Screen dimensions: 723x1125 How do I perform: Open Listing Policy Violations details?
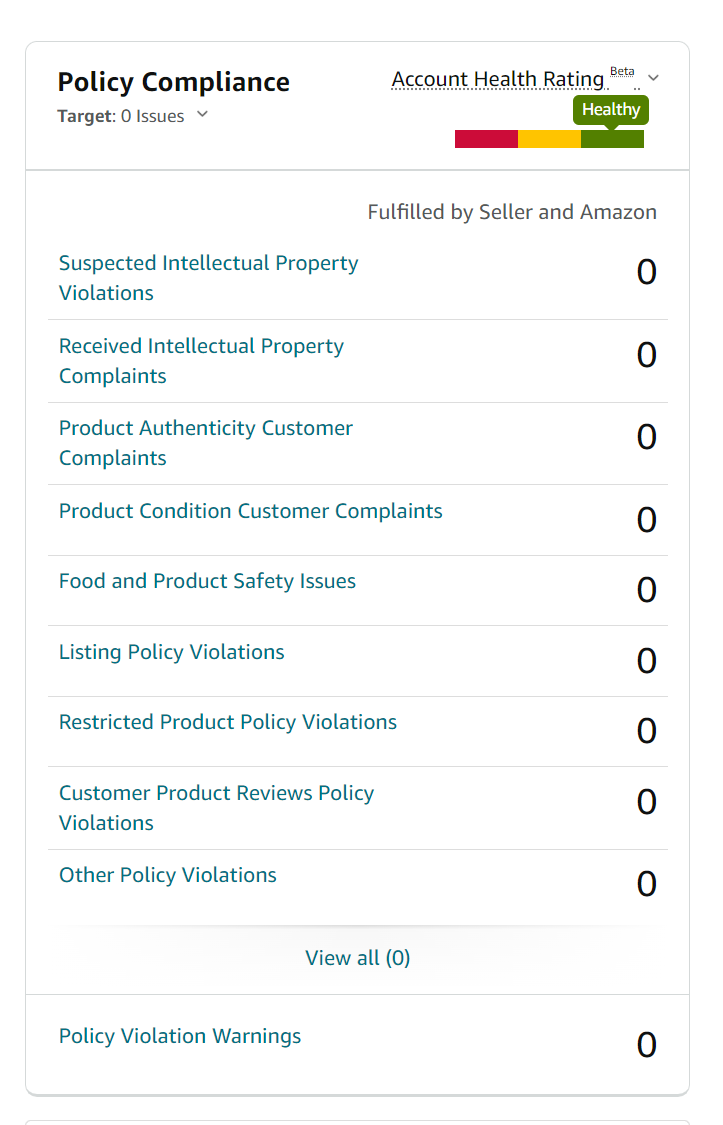[171, 651]
